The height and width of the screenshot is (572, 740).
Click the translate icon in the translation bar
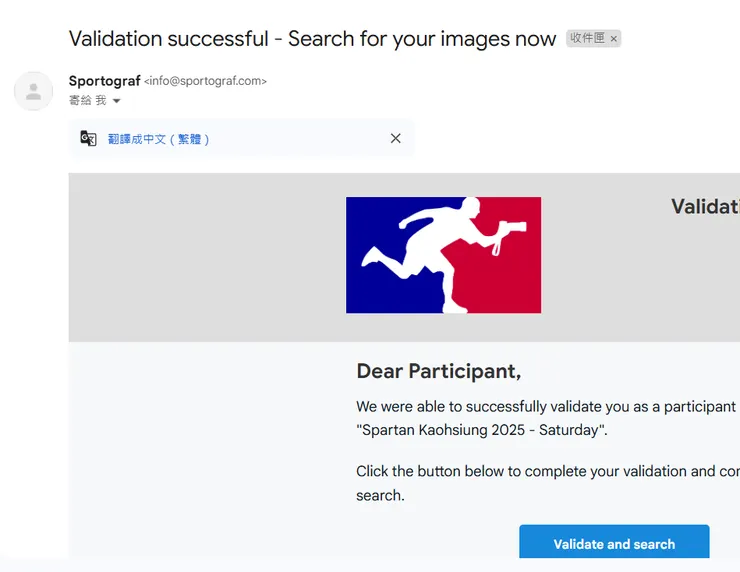(x=89, y=139)
